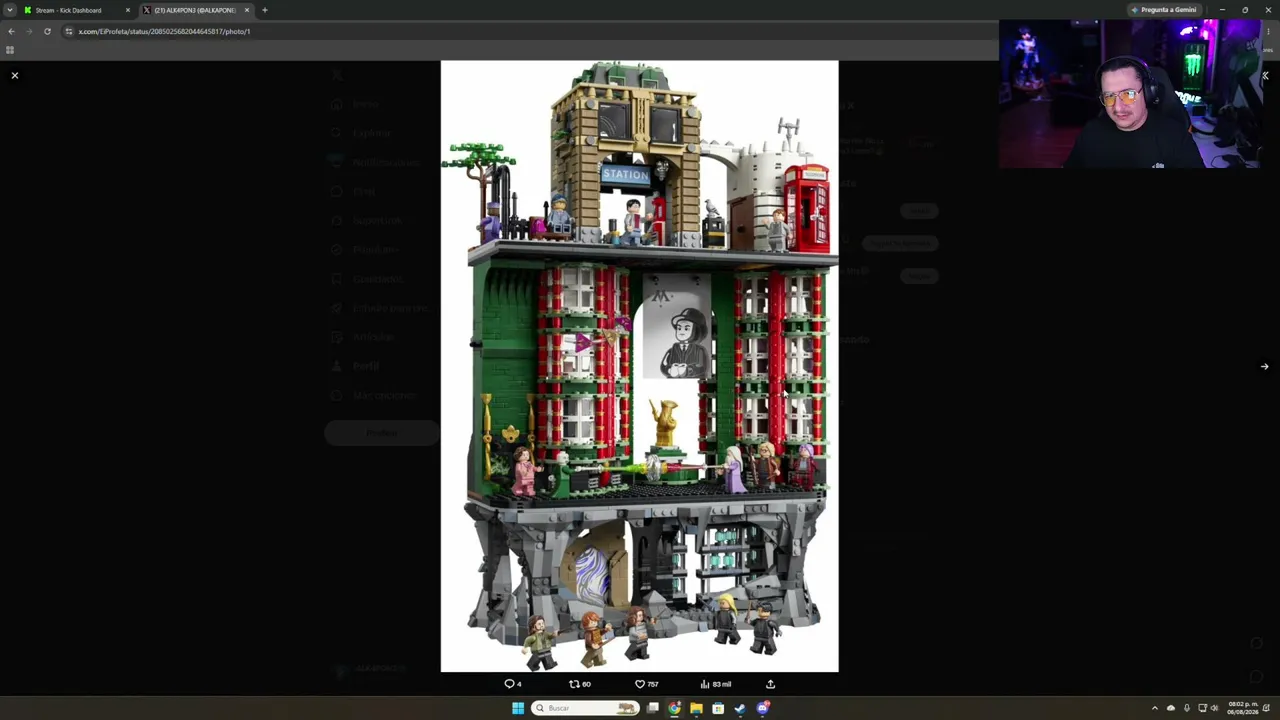Open the OneDrive cloud tray icon
This screenshot has height=720, width=1280.
1171,708
